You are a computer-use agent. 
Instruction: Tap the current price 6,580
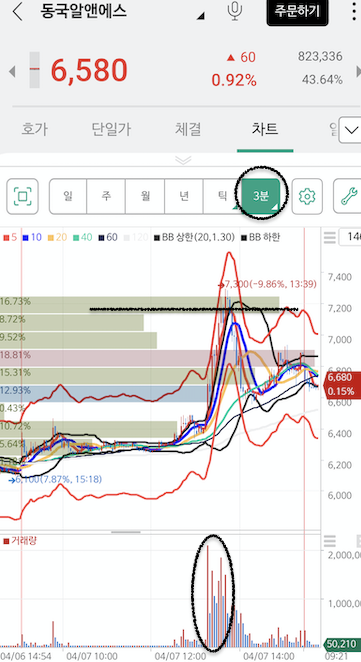89,70
